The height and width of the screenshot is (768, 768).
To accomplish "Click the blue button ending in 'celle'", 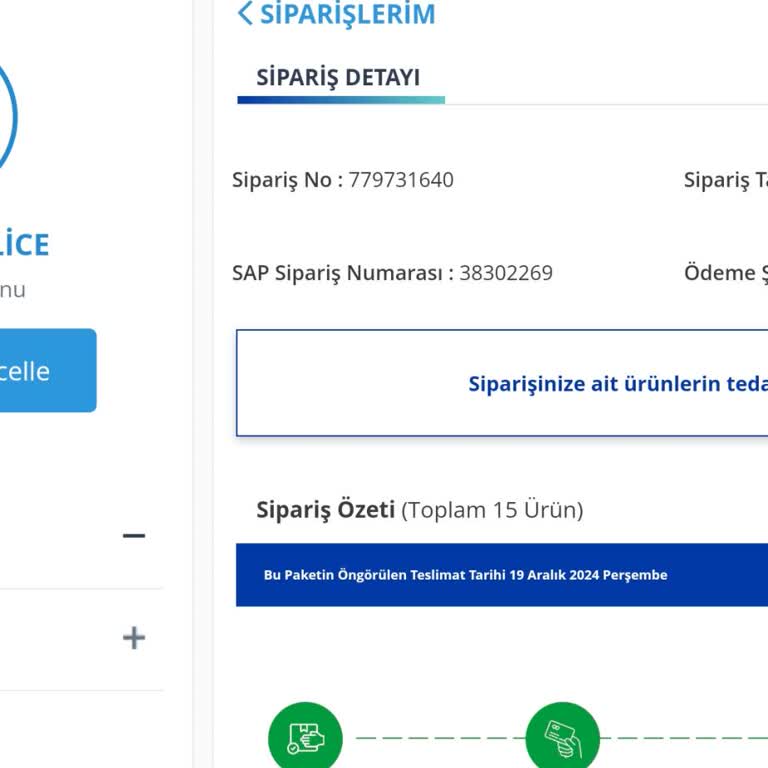I will coord(48,370).
